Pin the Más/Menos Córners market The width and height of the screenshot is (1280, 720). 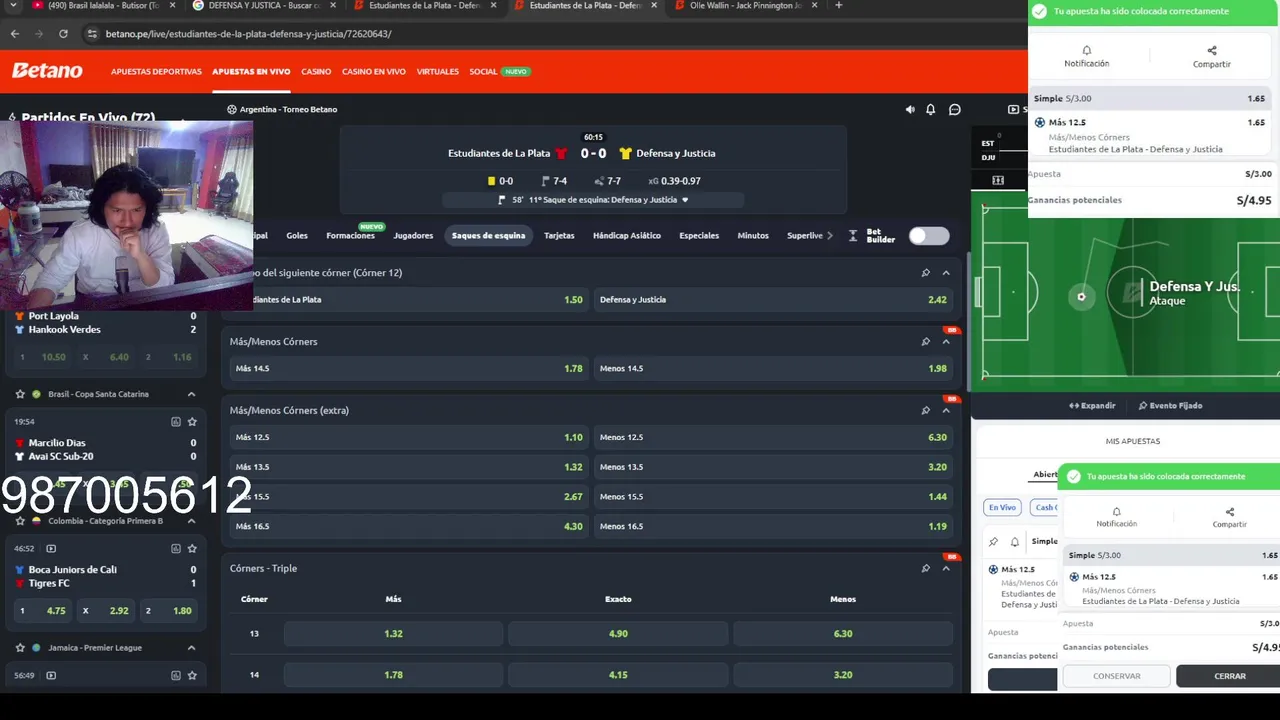point(925,342)
